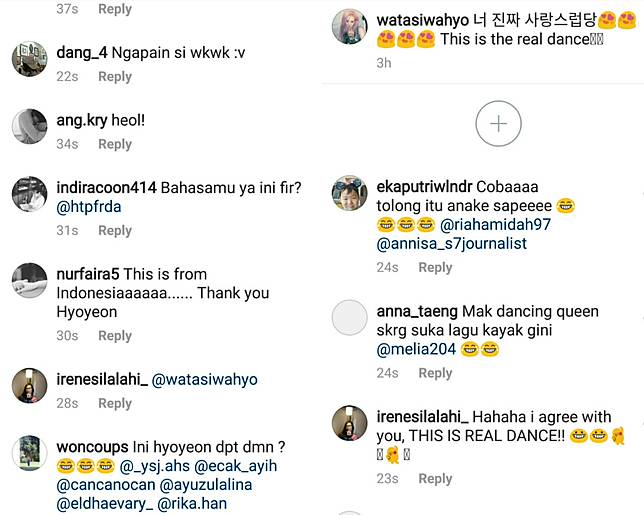Open the @htpfrda mention
This screenshot has height=515, width=644.
[91, 208]
